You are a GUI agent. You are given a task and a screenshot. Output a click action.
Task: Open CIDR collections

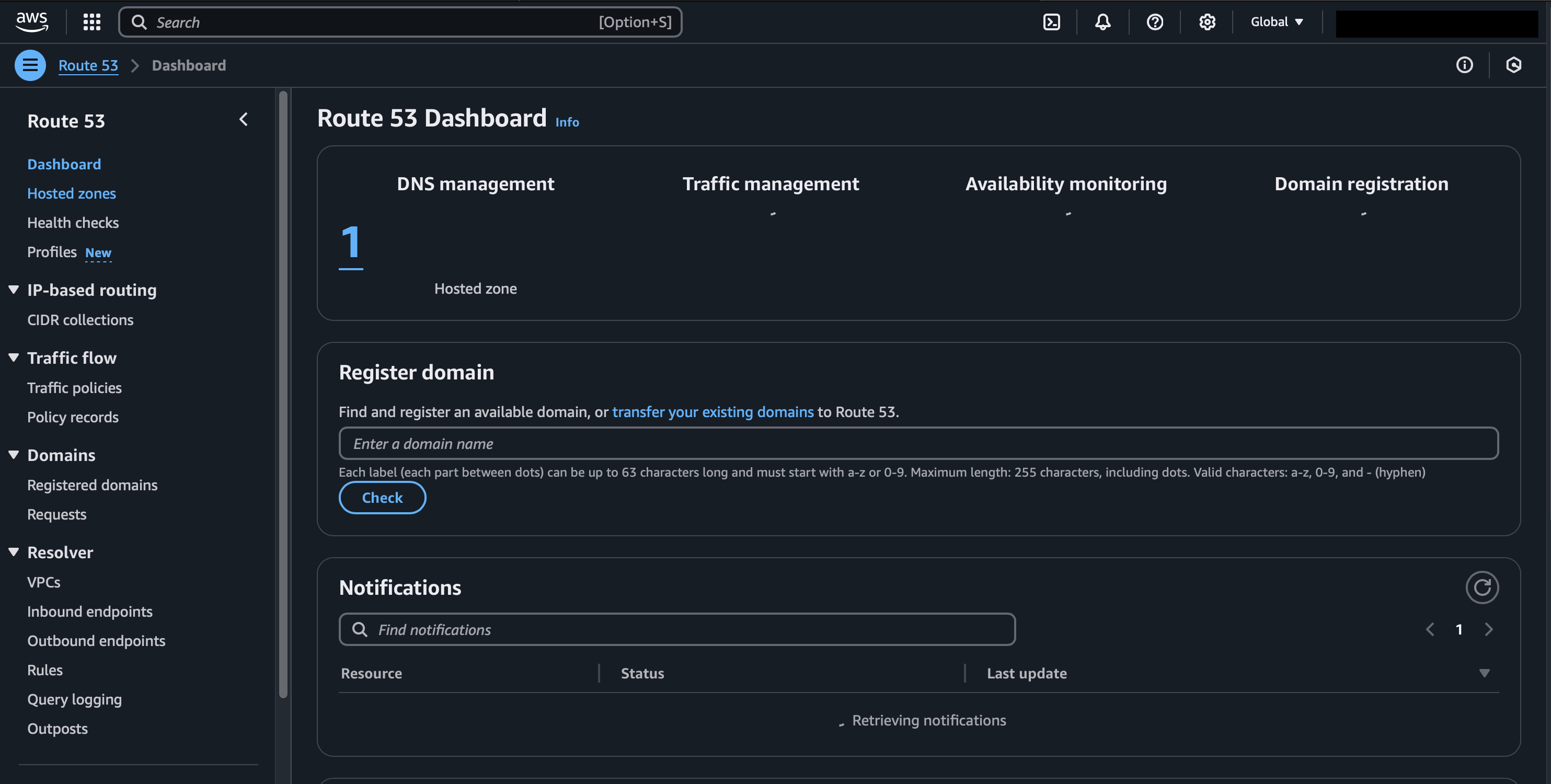pos(80,320)
